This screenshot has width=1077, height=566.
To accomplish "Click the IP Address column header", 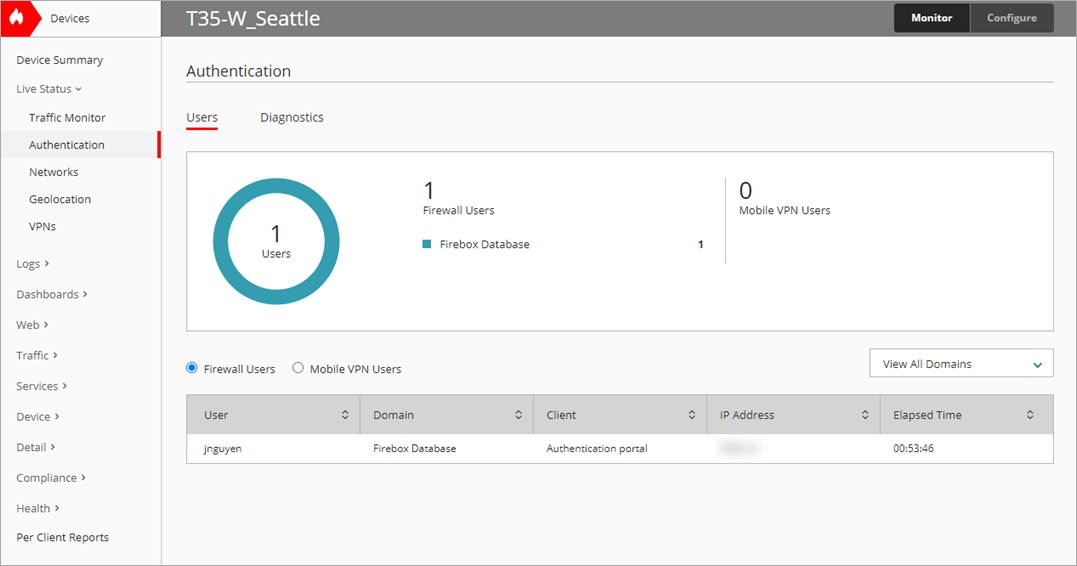I will (747, 415).
